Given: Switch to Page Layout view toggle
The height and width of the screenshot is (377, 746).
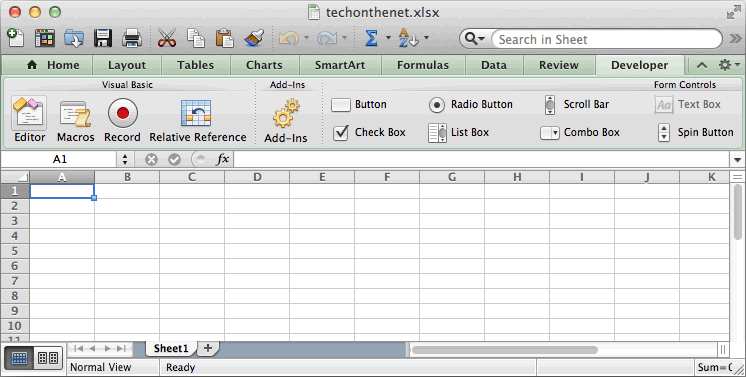Looking at the screenshot, I should (x=48, y=358).
